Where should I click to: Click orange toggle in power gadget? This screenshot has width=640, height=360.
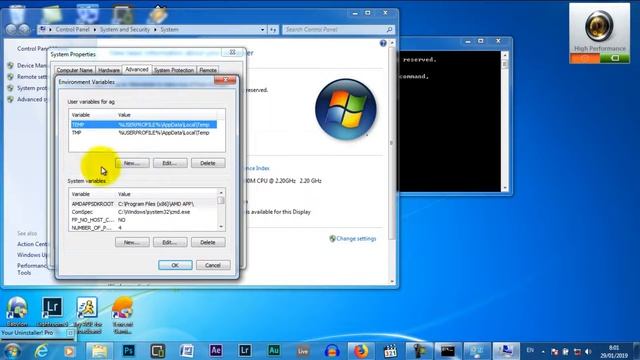[585, 58]
